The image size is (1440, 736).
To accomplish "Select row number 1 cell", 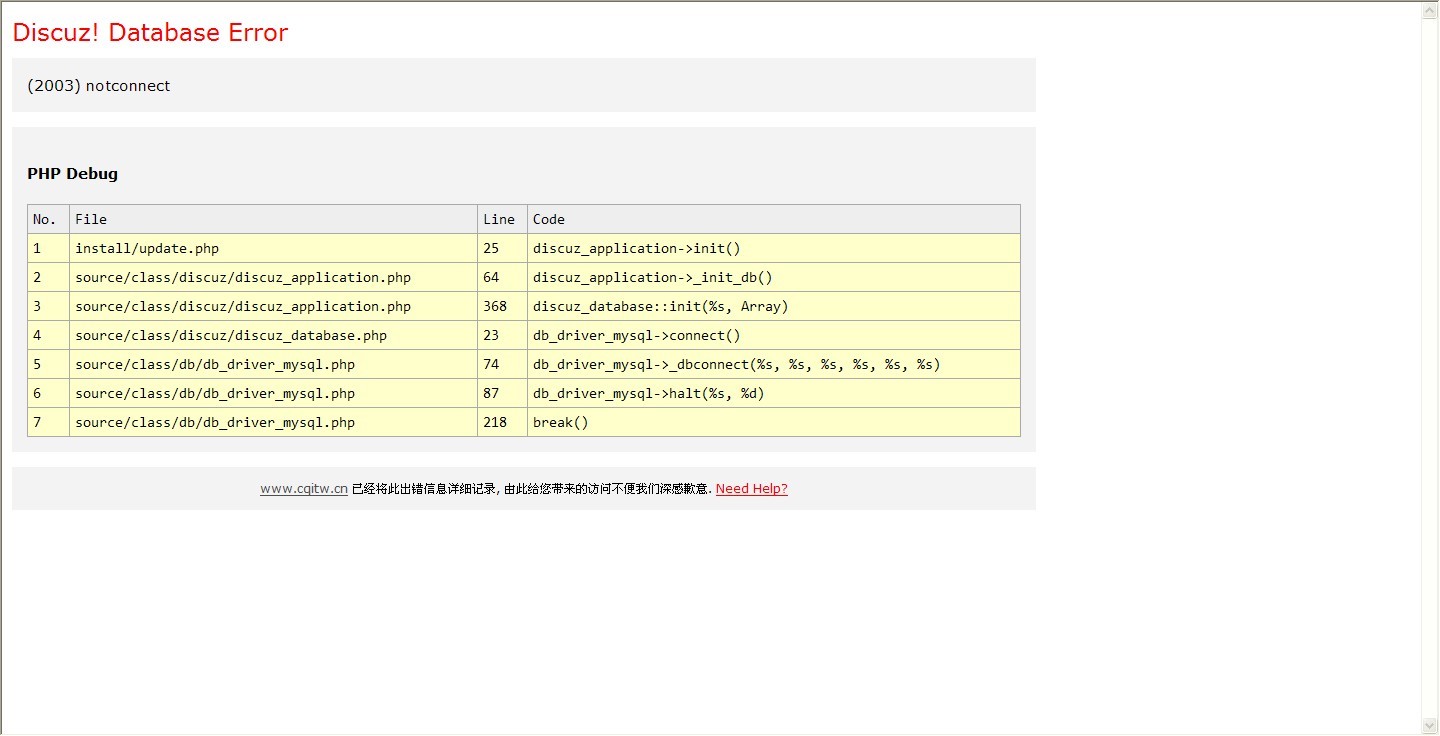I will pyautogui.click(x=48, y=248).
